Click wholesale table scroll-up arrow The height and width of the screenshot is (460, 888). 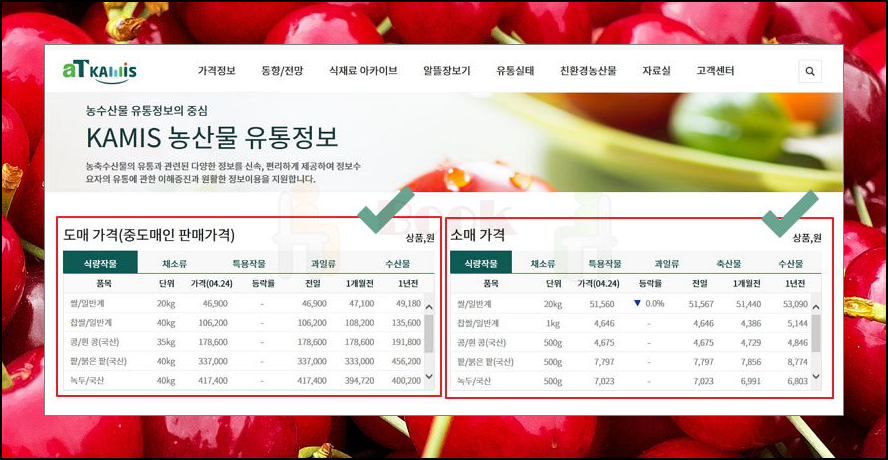(429, 308)
